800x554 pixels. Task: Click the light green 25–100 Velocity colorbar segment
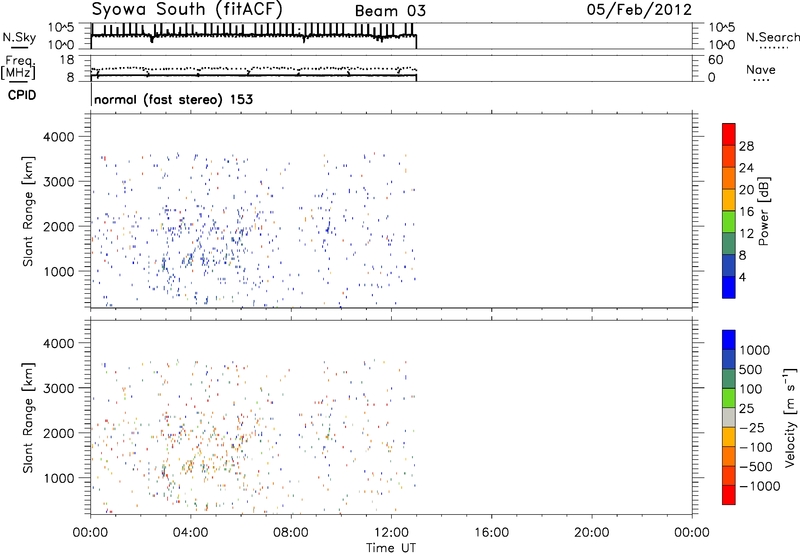click(729, 398)
